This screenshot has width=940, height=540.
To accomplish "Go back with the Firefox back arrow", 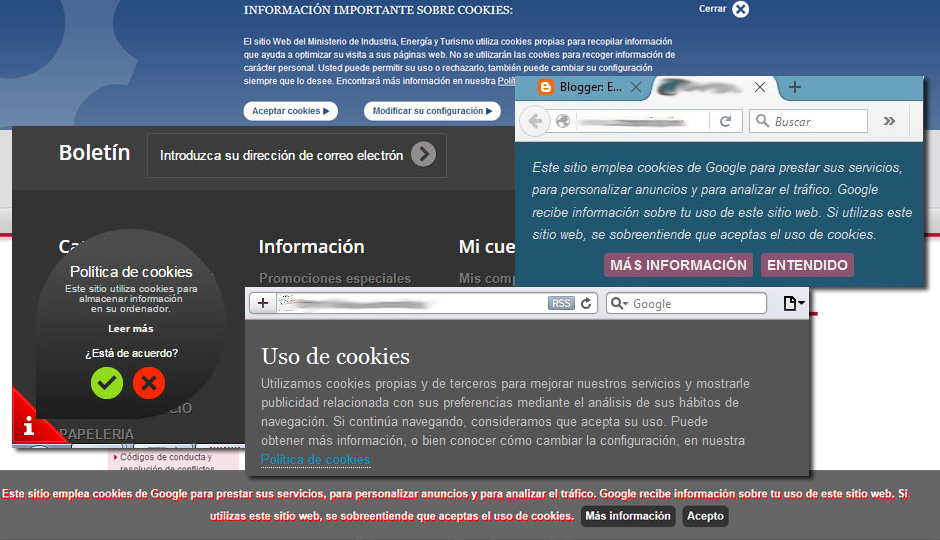I will [535, 122].
